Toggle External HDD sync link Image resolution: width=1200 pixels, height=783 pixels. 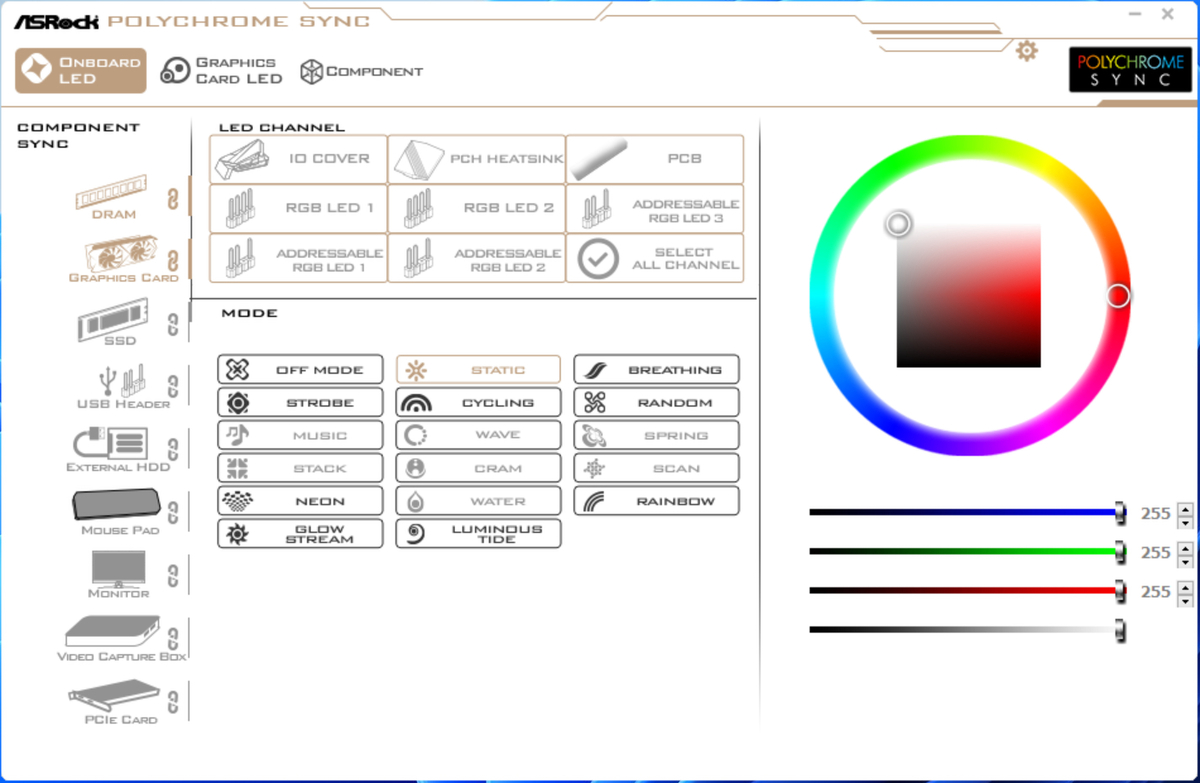(172, 449)
